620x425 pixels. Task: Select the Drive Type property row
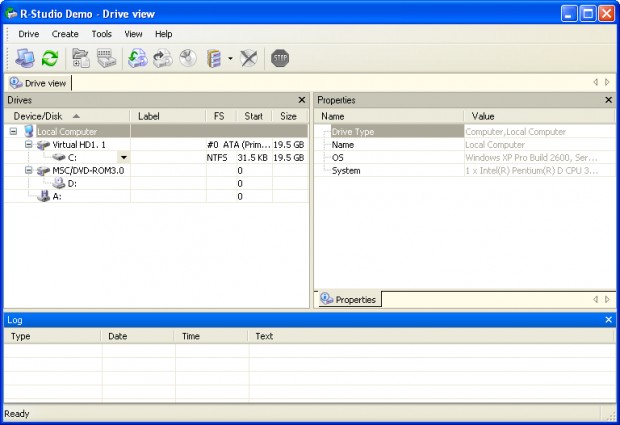pyautogui.click(x=465, y=132)
